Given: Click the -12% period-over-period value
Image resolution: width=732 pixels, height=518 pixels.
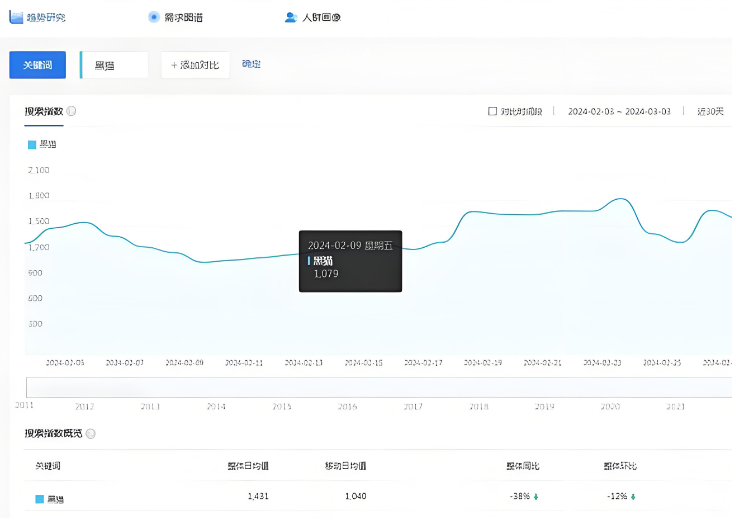Looking at the screenshot, I should click(617, 496).
